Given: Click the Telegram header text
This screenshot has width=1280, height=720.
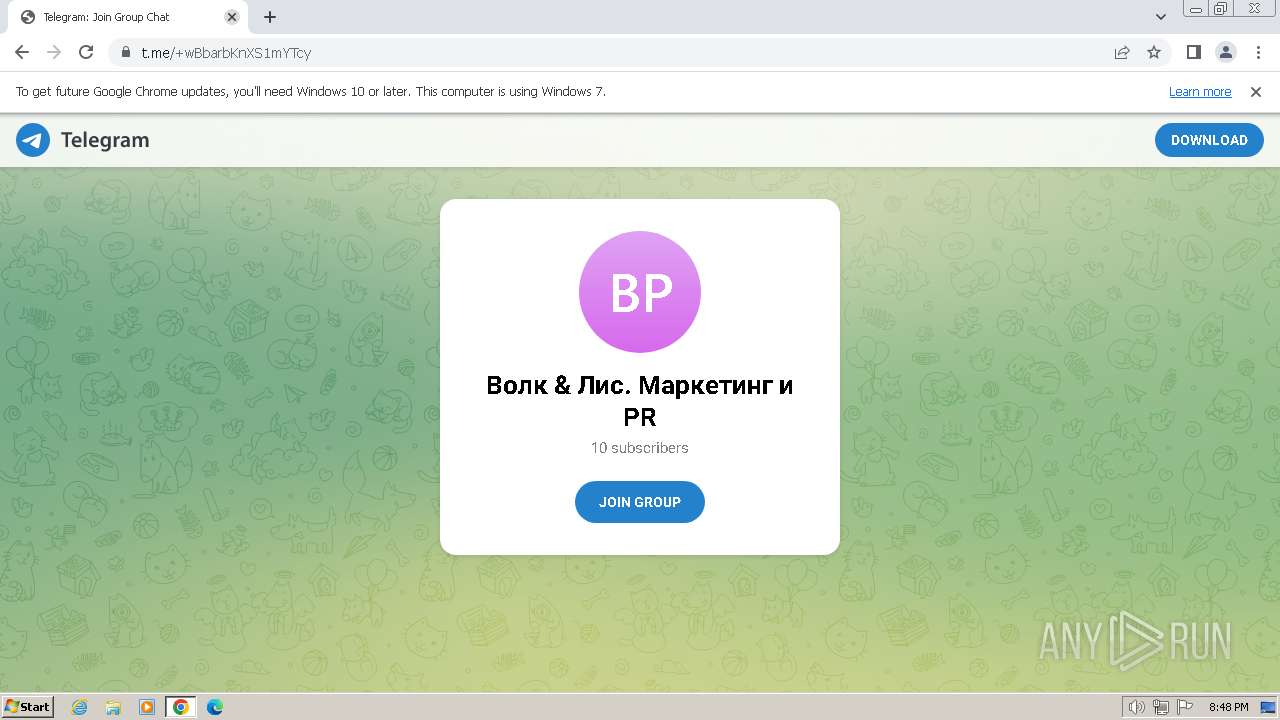Looking at the screenshot, I should [x=105, y=140].
